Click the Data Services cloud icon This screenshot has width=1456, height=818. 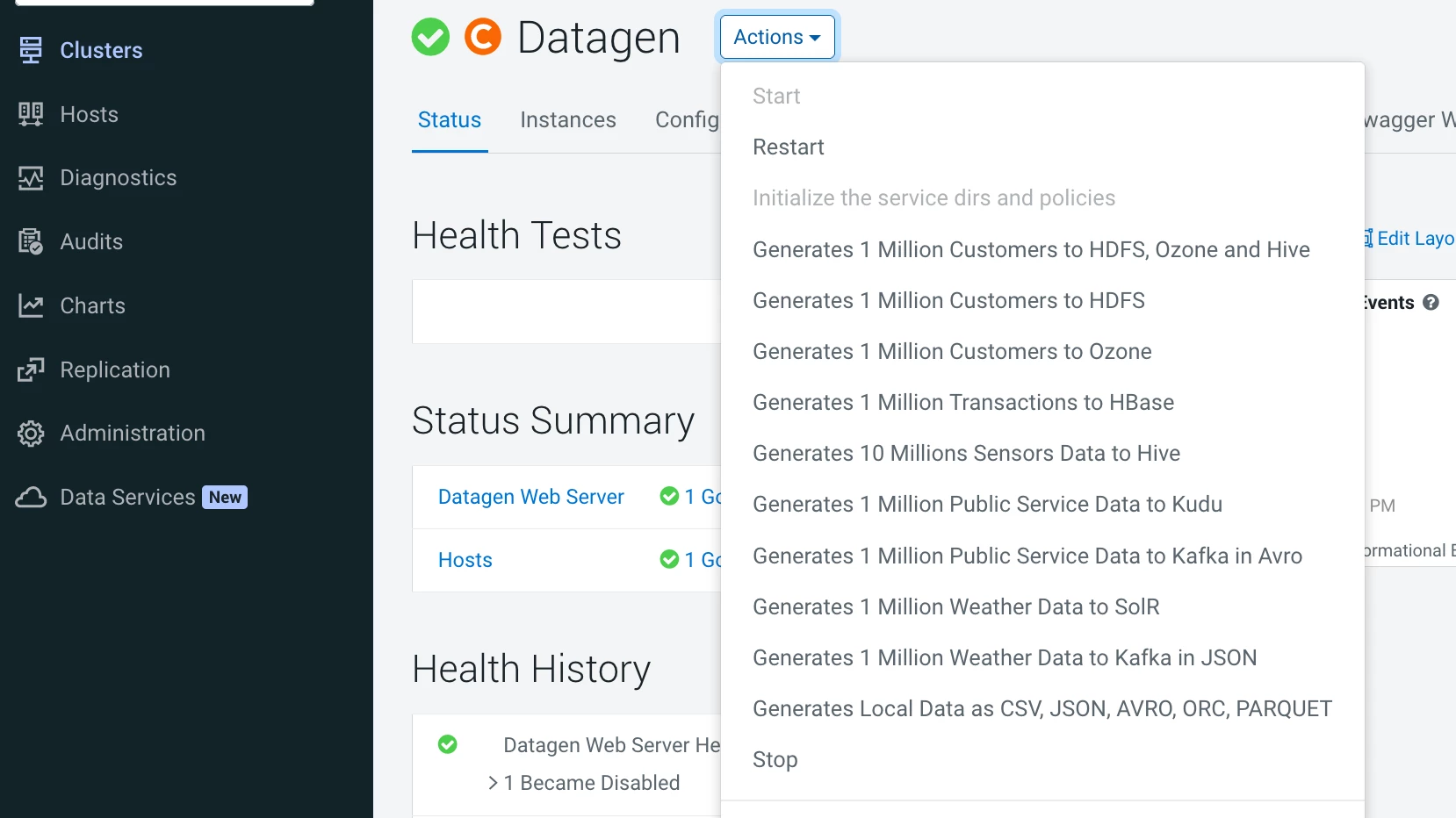[31, 498]
